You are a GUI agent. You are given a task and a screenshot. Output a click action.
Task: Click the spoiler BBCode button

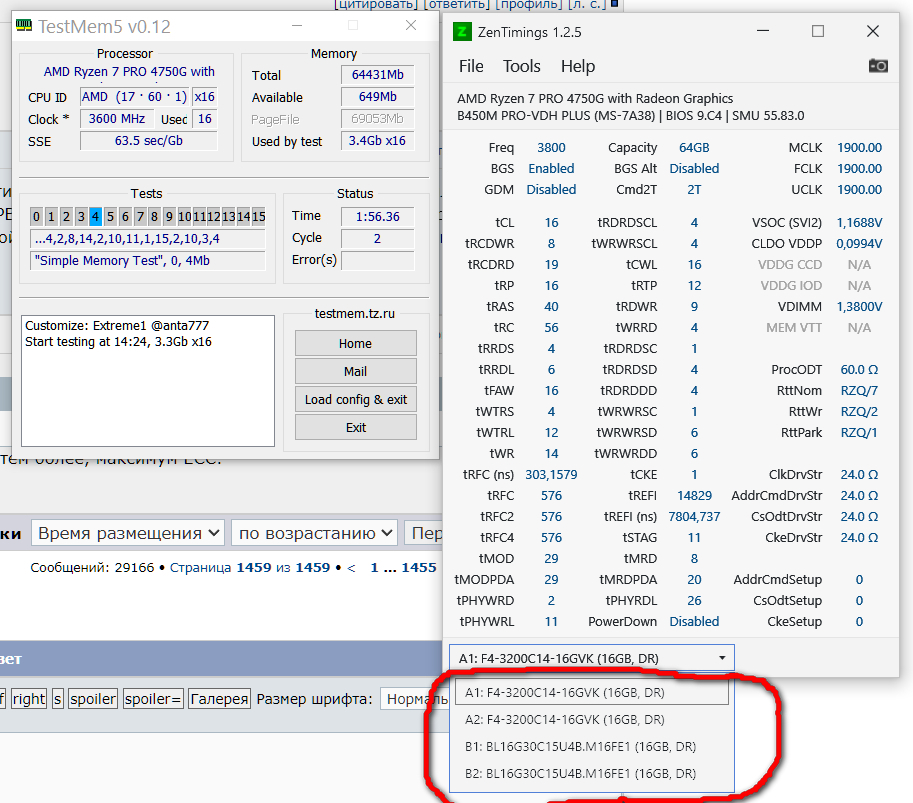point(93,699)
